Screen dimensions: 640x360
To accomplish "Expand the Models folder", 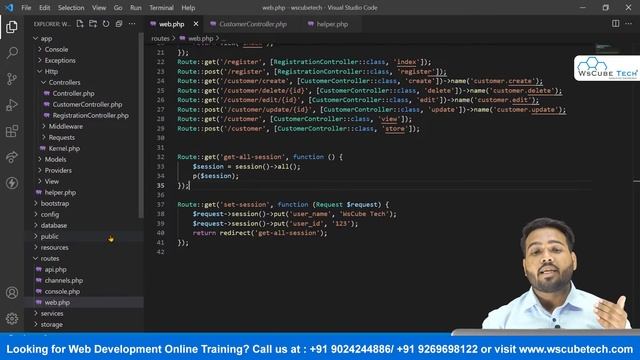I will [x=56, y=160].
